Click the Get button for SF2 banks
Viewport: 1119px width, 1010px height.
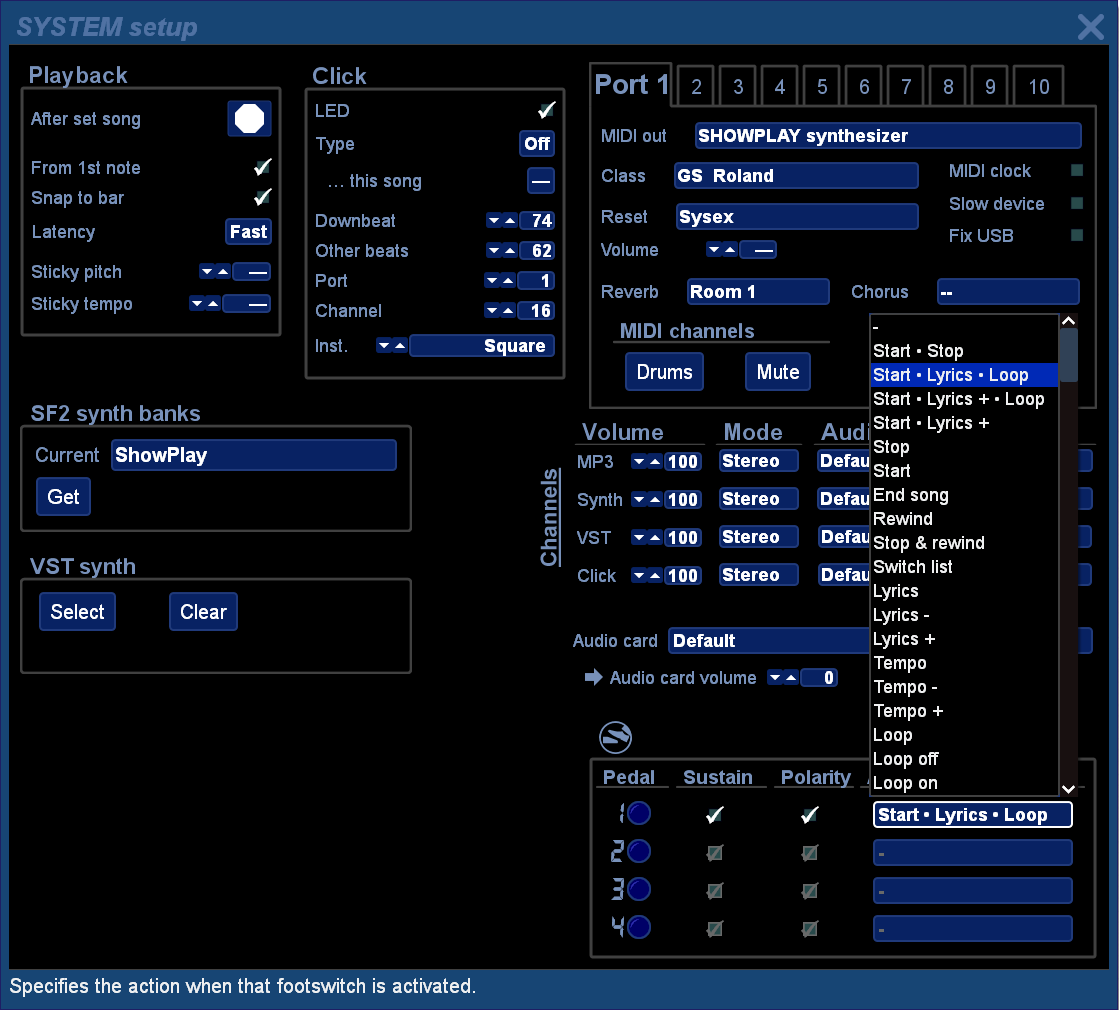63,497
